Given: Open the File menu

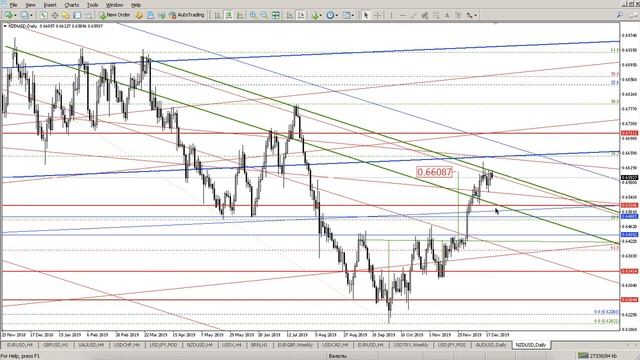Looking at the screenshot, I should pos(13,5).
